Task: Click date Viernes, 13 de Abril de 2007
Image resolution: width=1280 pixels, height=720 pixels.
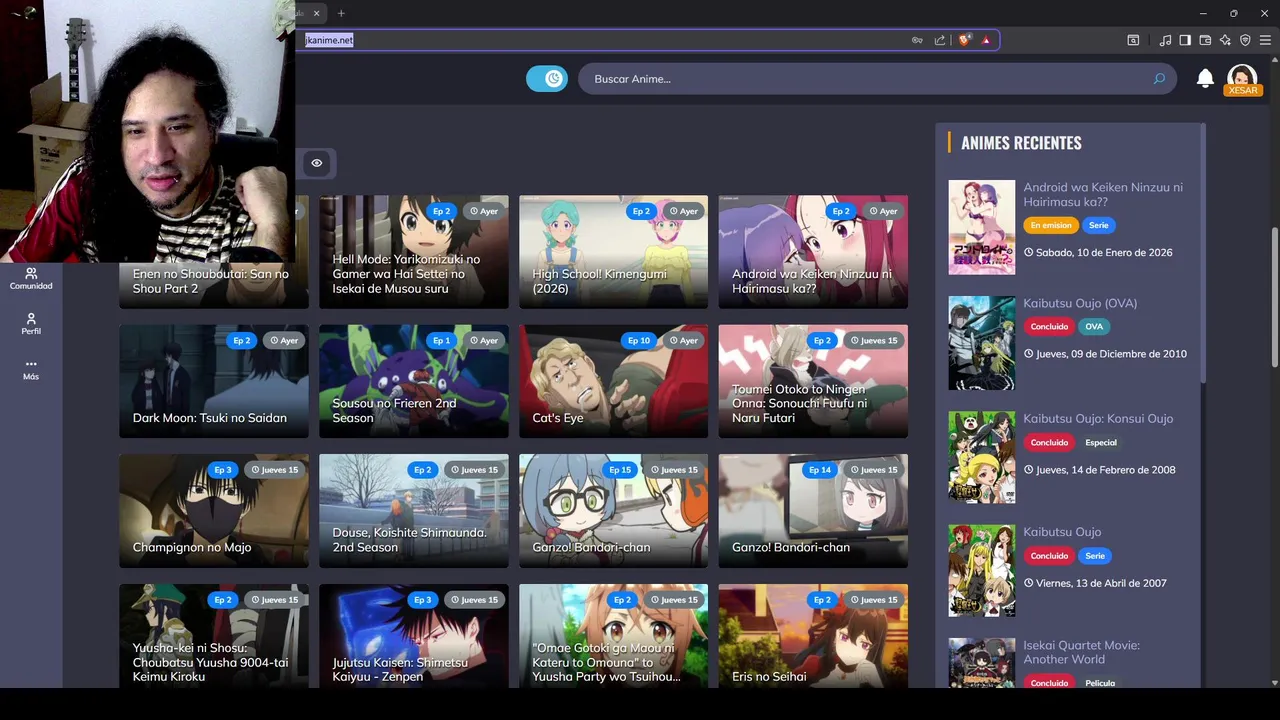Action: tap(1095, 583)
